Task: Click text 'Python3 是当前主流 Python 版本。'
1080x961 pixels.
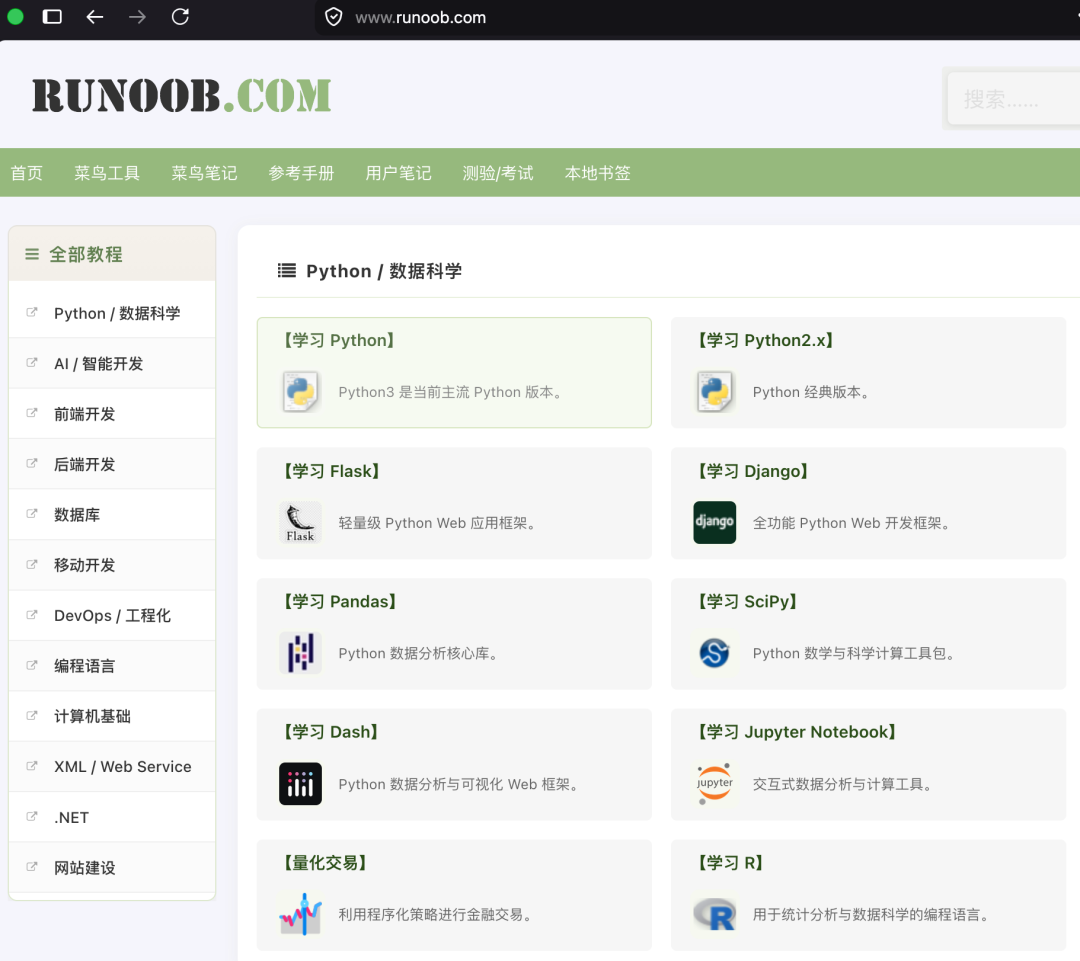Action: tap(453, 392)
